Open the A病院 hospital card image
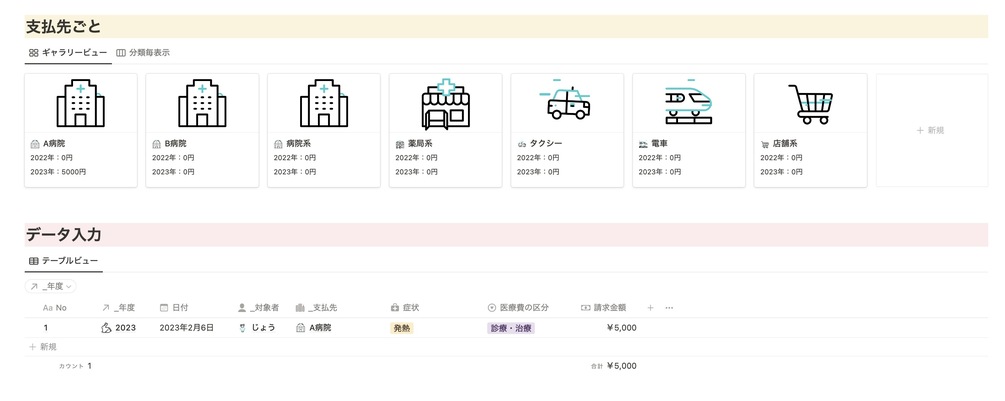1005x401 pixels. coord(81,103)
